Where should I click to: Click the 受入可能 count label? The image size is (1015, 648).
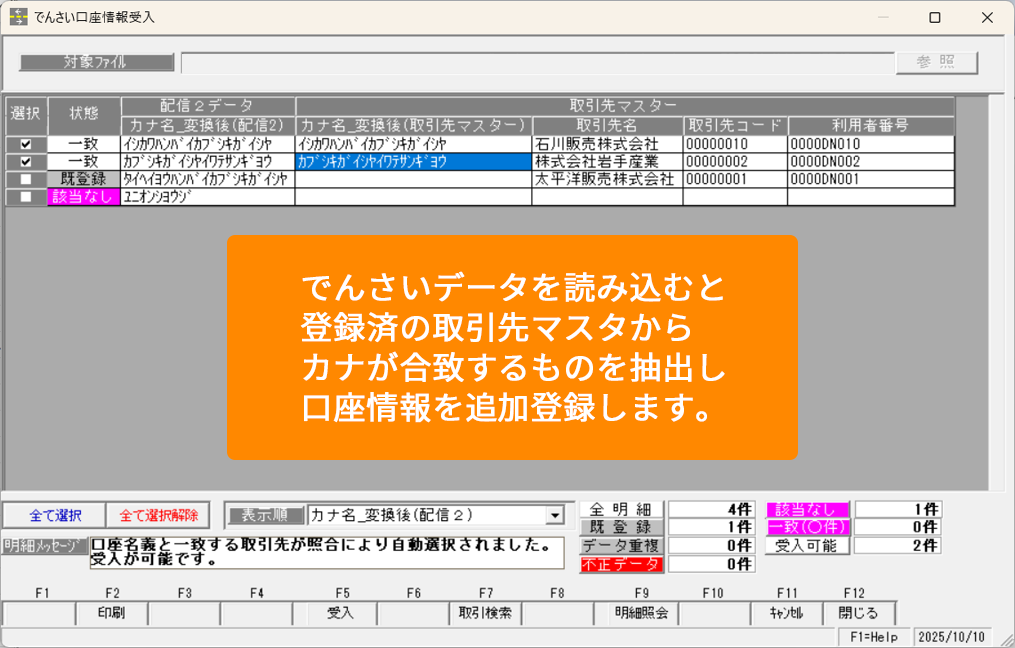807,546
